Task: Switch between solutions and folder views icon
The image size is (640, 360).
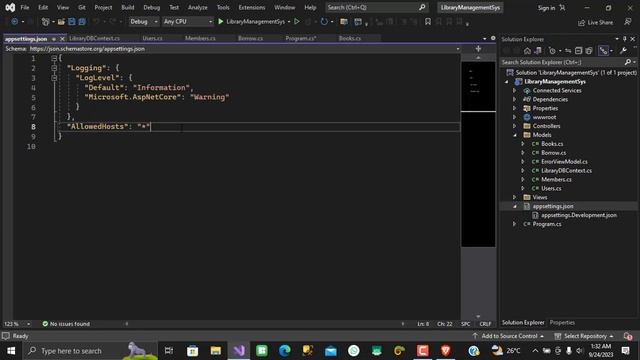Action: point(538,51)
